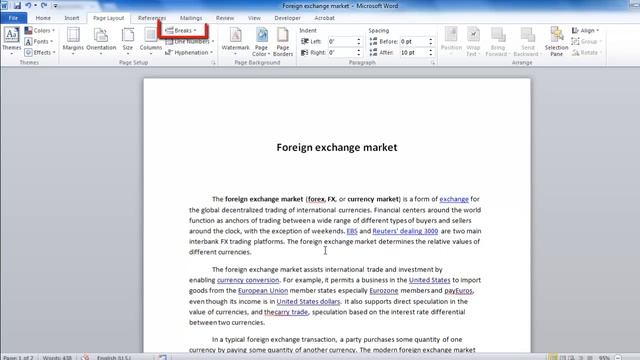Switch to the View tab
This screenshot has width=640, height=360.
[x=254, y=18]
